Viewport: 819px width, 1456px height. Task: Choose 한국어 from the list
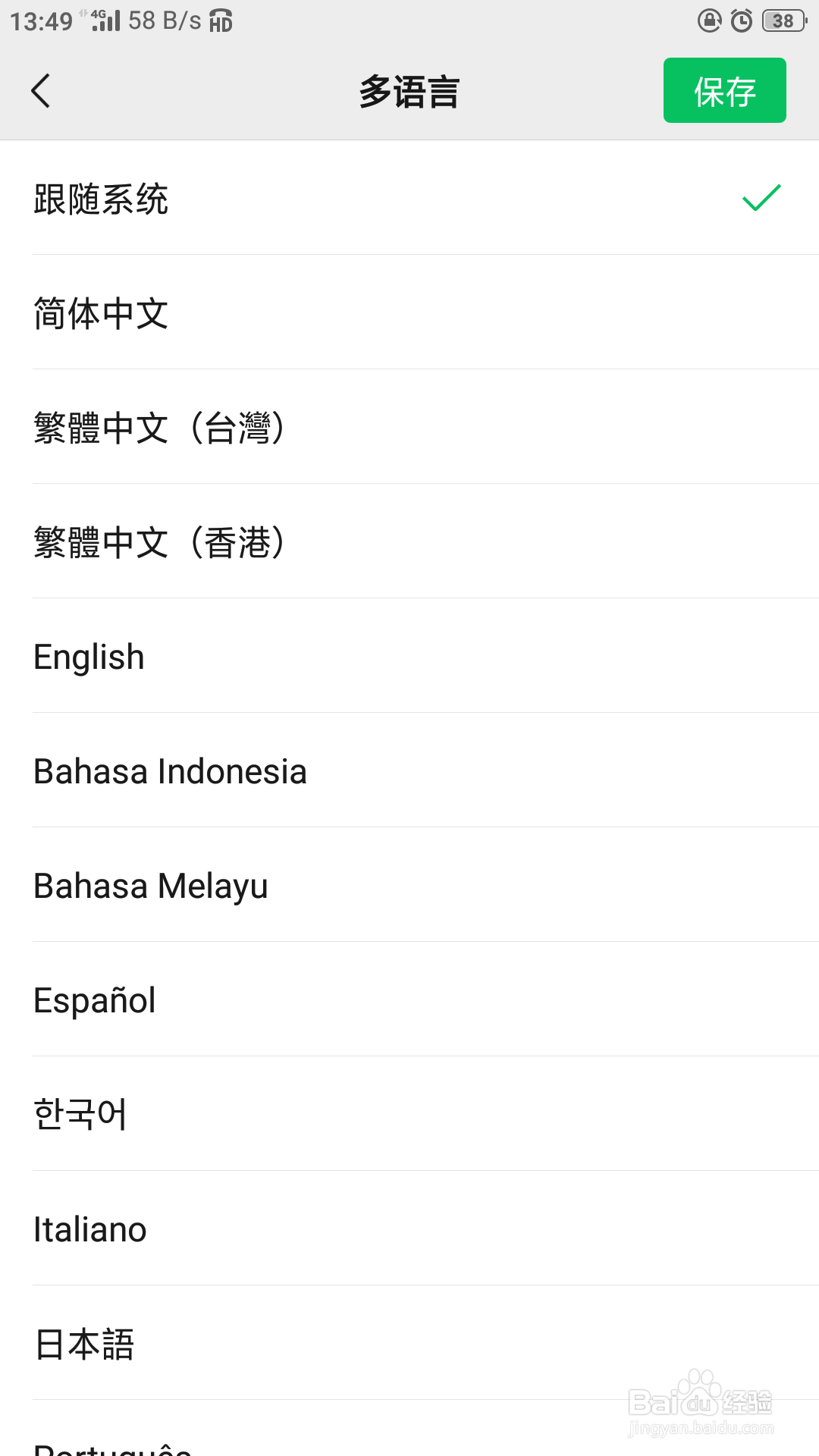click(80, 1115)
